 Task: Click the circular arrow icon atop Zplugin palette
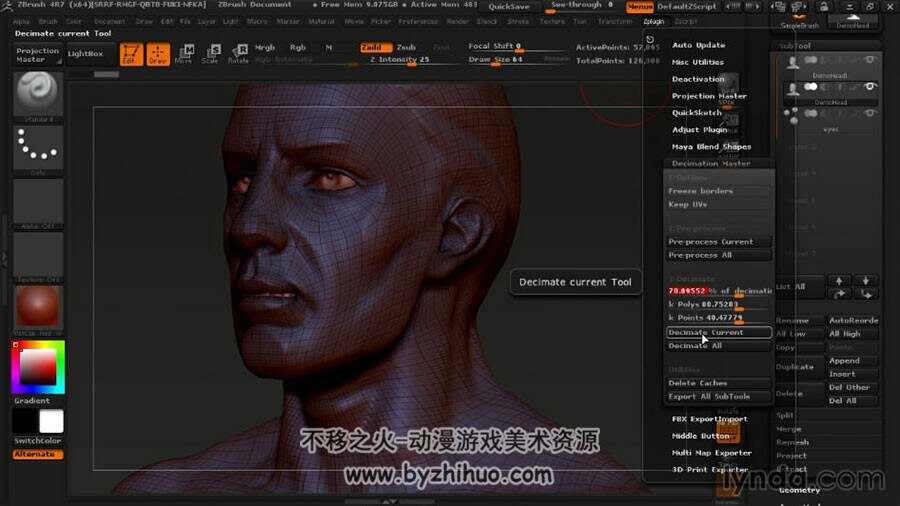[x=650, y=39]
